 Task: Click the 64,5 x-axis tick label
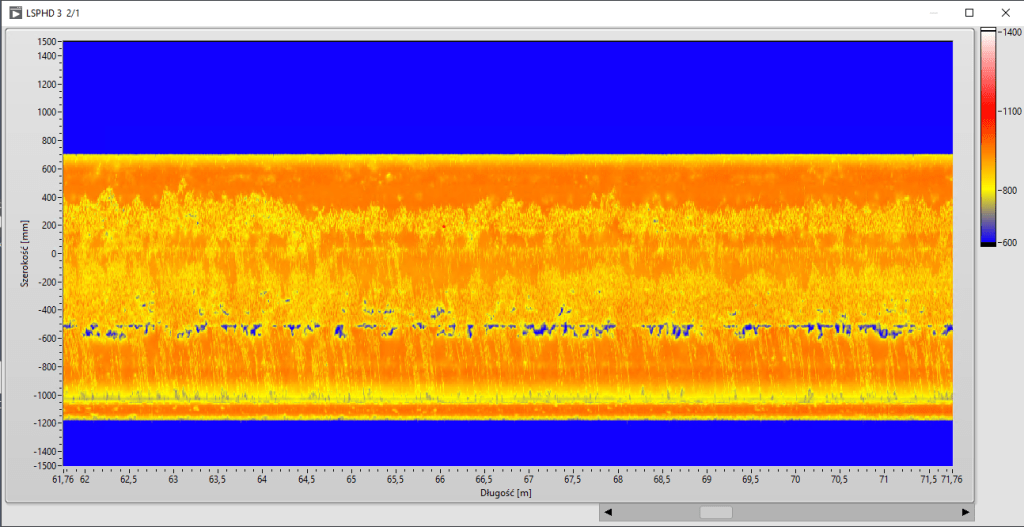pyautogui.click(x=307, y=479)
